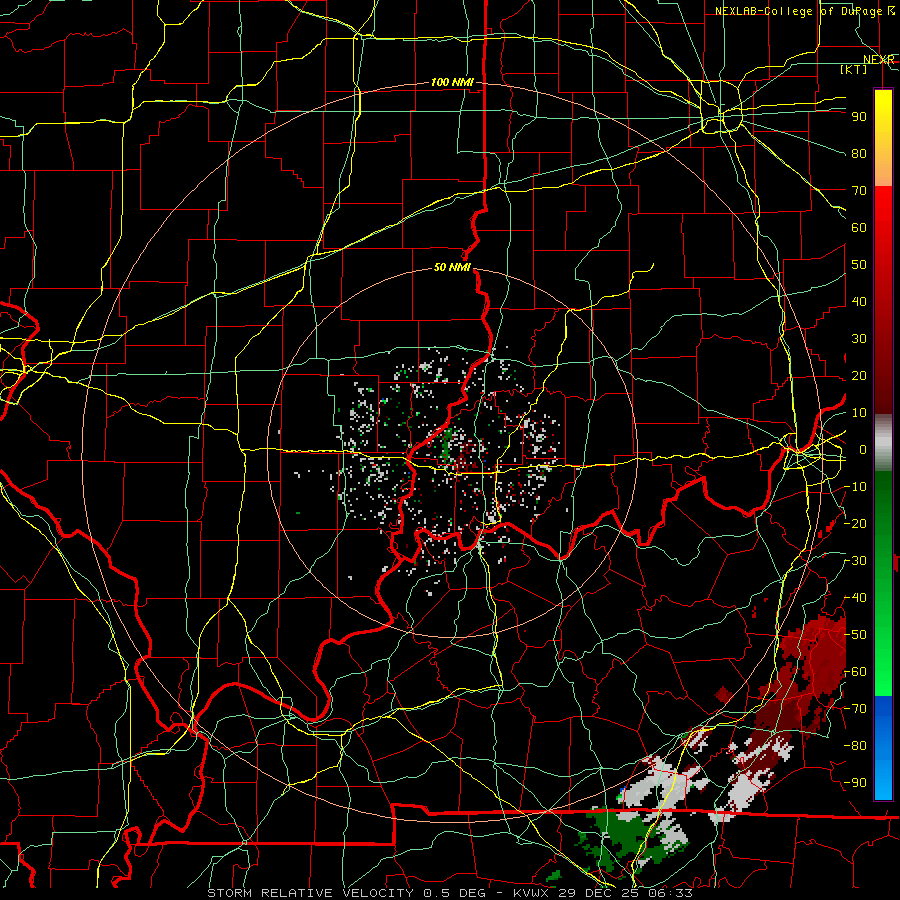Click the 20 value on velocity scale
Image resolution: width=900 pixels, height=900 pixels.
[x=859, y=375]
